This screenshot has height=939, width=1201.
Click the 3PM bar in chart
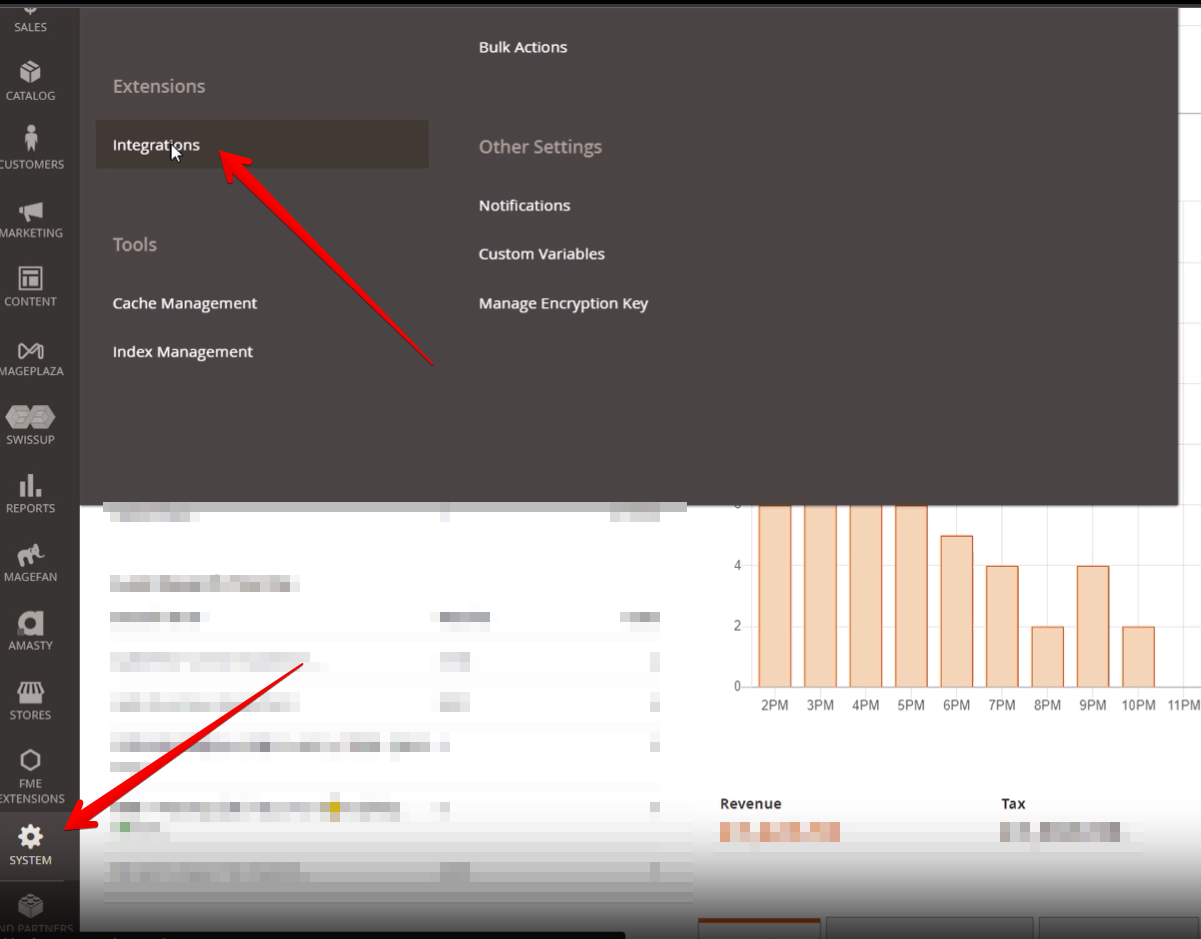coord(820,596)
